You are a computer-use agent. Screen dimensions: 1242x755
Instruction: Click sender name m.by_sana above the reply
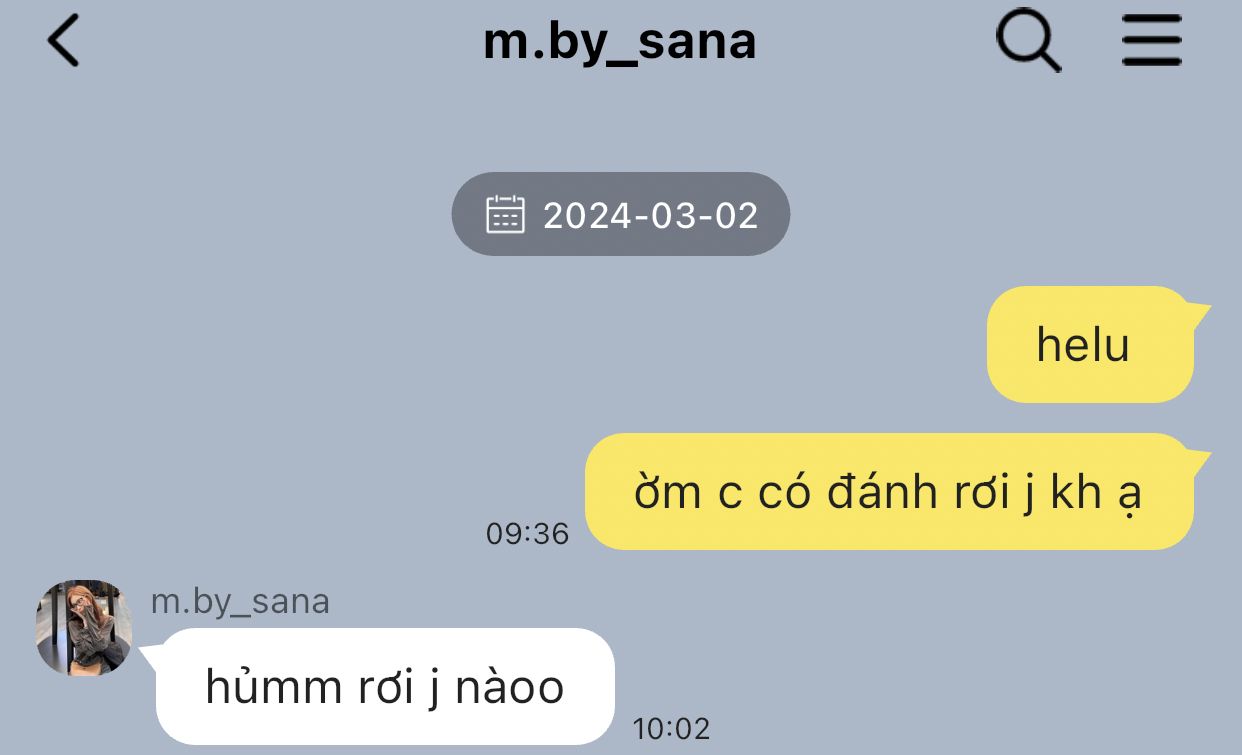tap(240, 602)
